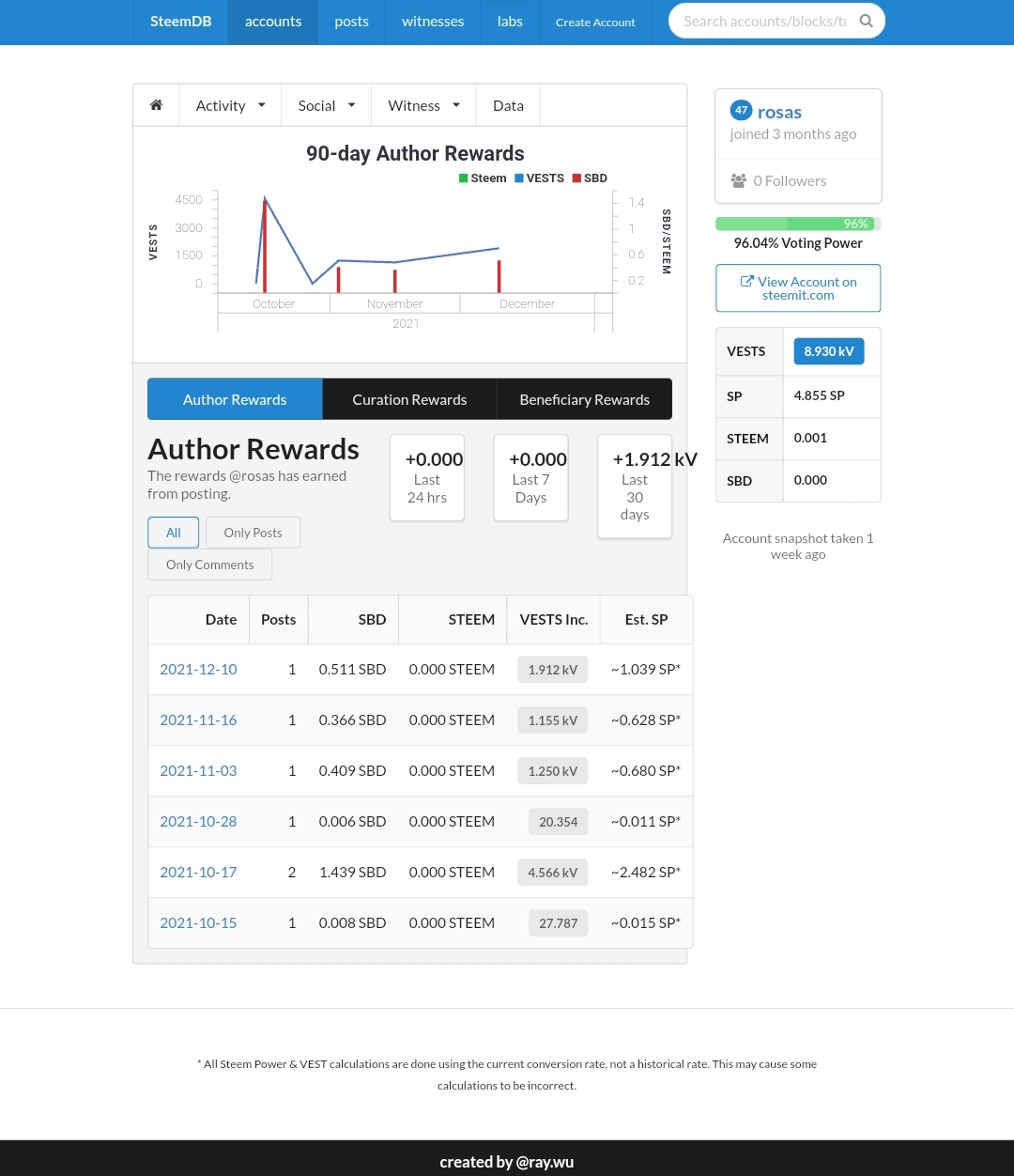
Task: Open the Data tab
Action: 508,105
